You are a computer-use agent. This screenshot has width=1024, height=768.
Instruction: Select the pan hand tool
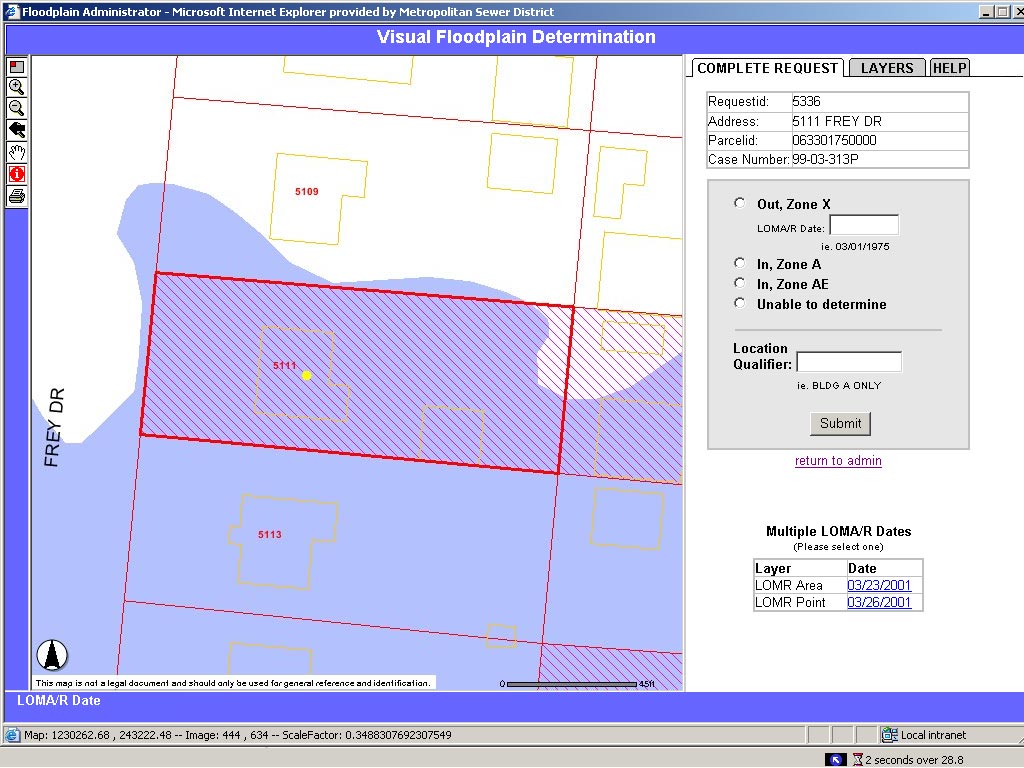(x=17, y=152)
